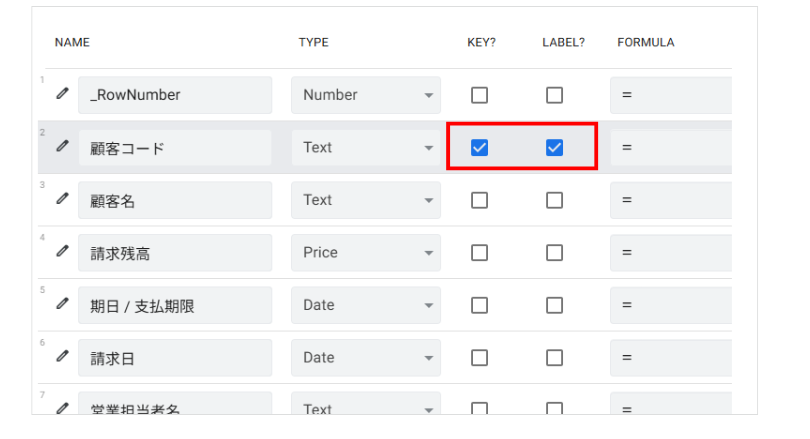This screenshot has width=810, height=439.
Task: Click the formula field for _RowNumber
Action: click(x=670, y=95)
